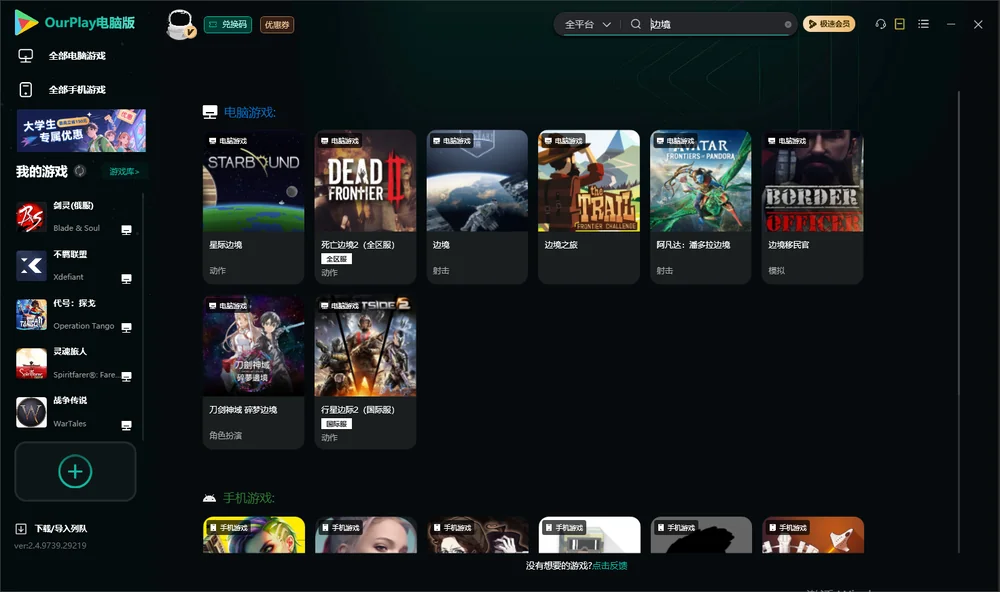This screenshot has width=1000, height=592.
Task: Click the yellow mini-mode window icon
Action: coord(899,24)
